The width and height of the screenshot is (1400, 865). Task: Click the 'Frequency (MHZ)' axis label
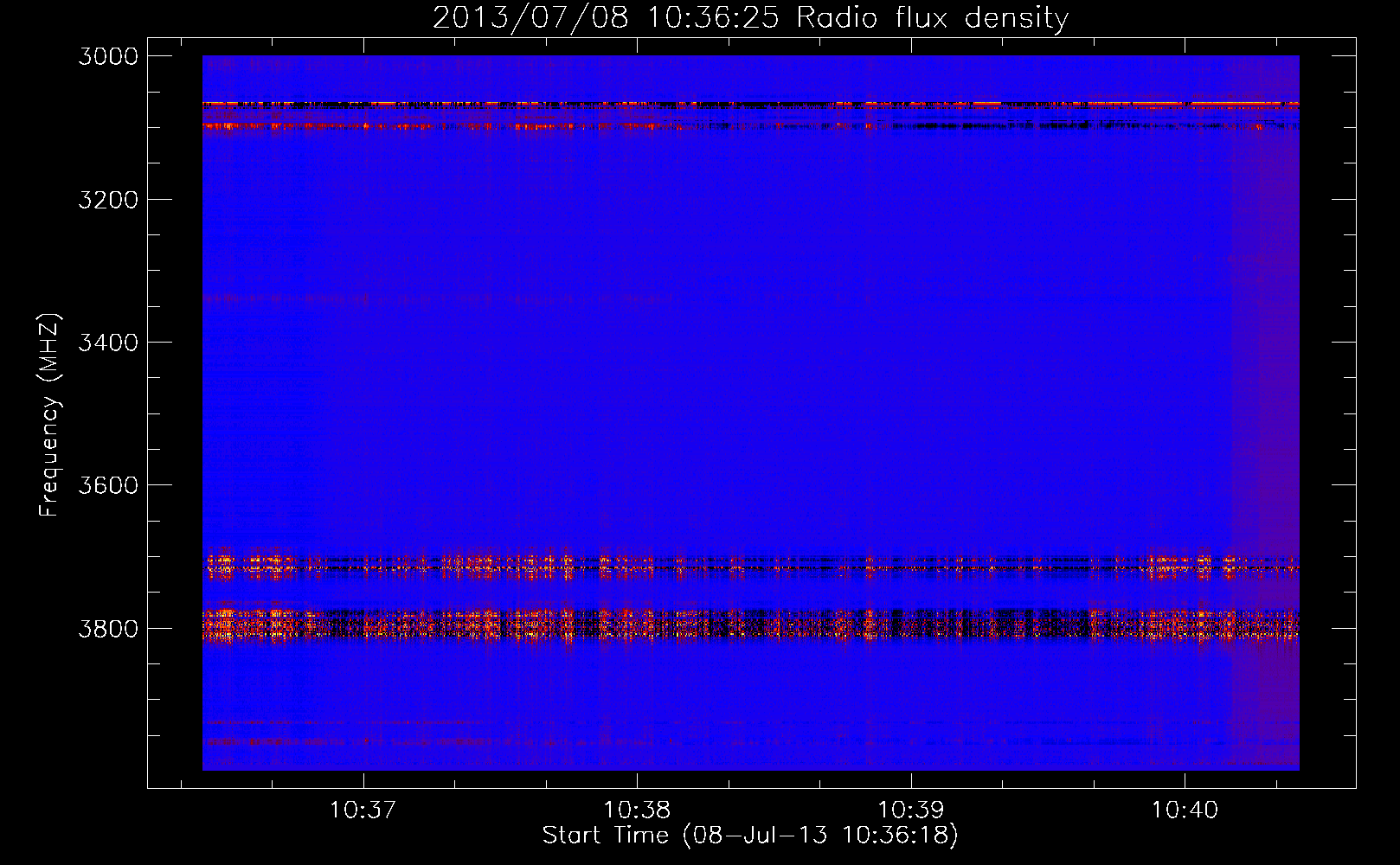coord(49,415)
